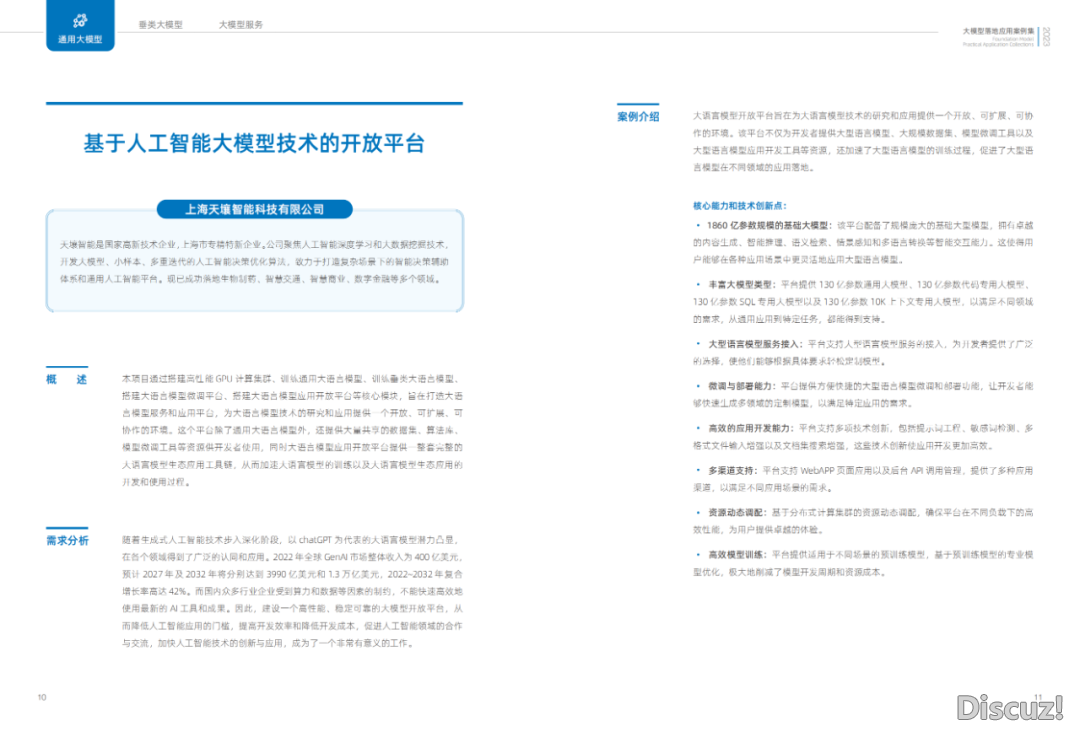Image resolution: width=1080 pixels, height=732 pixels.
Task: Click the 多渠道支持 bullet heading
Action: (733, 469)
